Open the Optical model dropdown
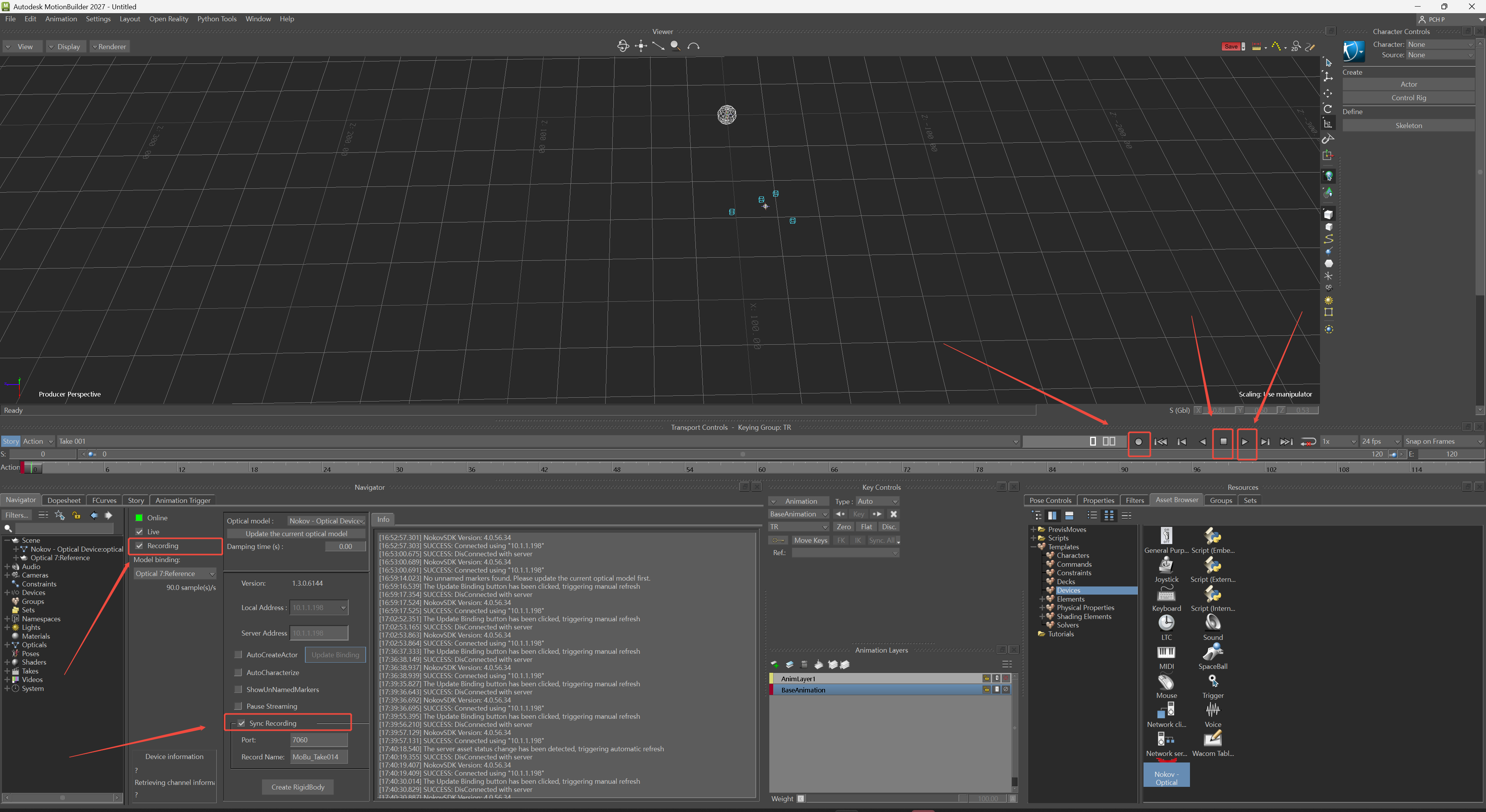 (327, 521)
